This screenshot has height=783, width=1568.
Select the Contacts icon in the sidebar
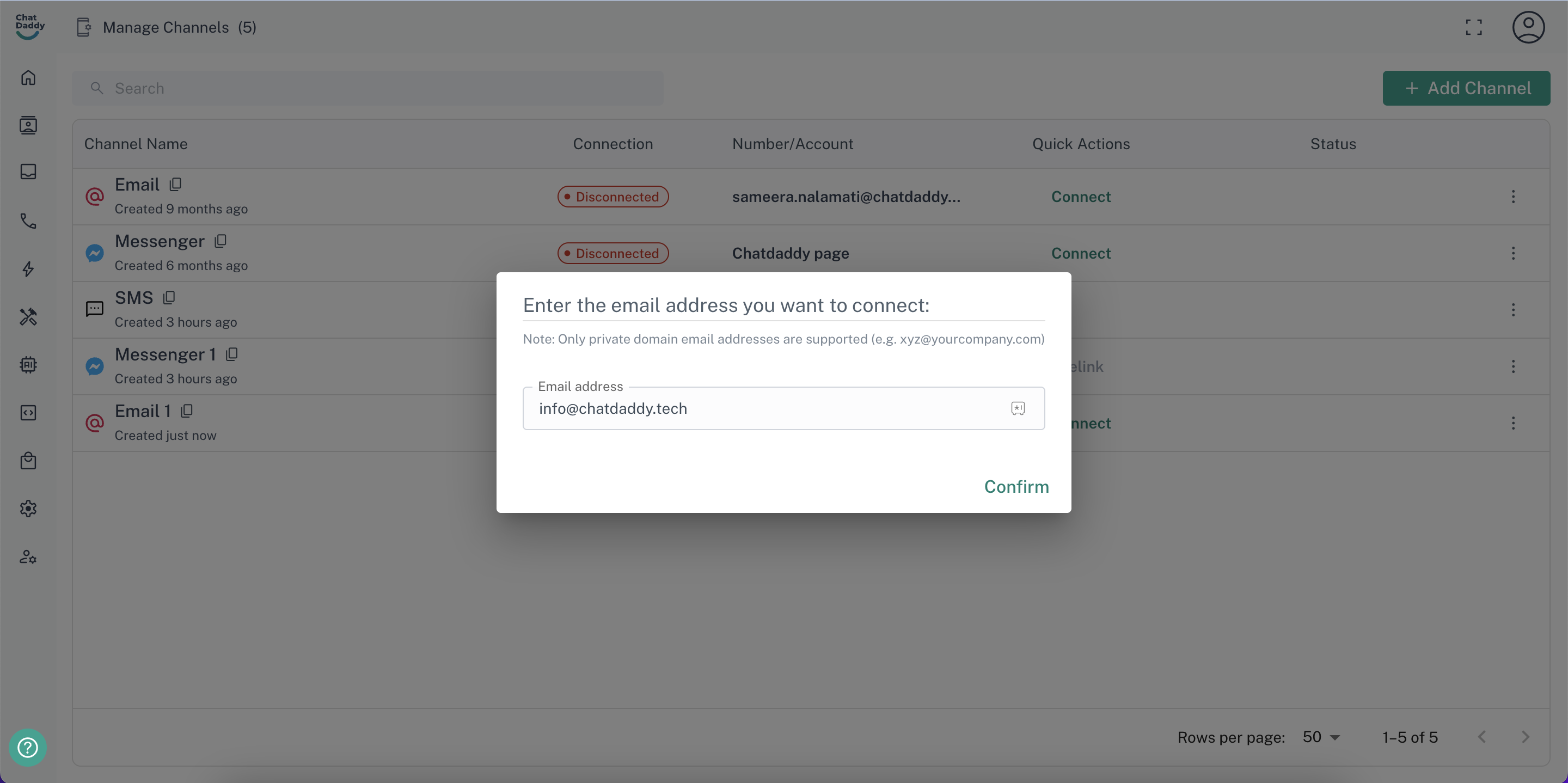pos(28,125)
